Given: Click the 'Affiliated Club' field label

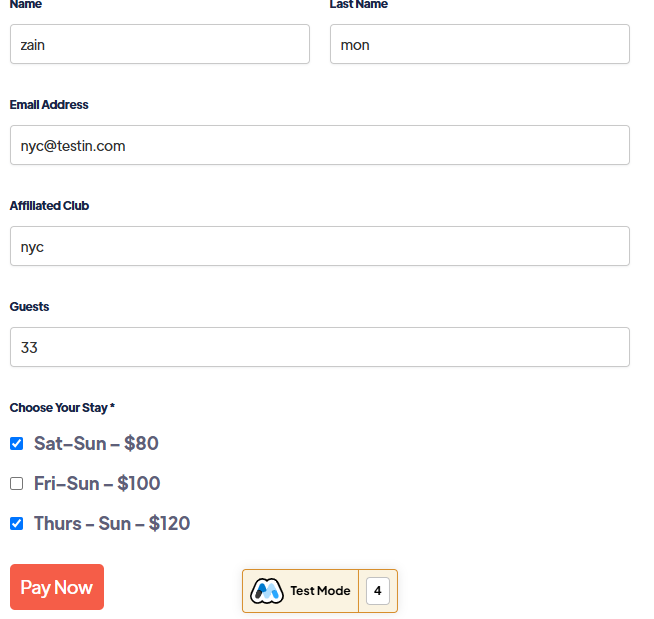Looking at the screenshot, I should pos(49,206).
